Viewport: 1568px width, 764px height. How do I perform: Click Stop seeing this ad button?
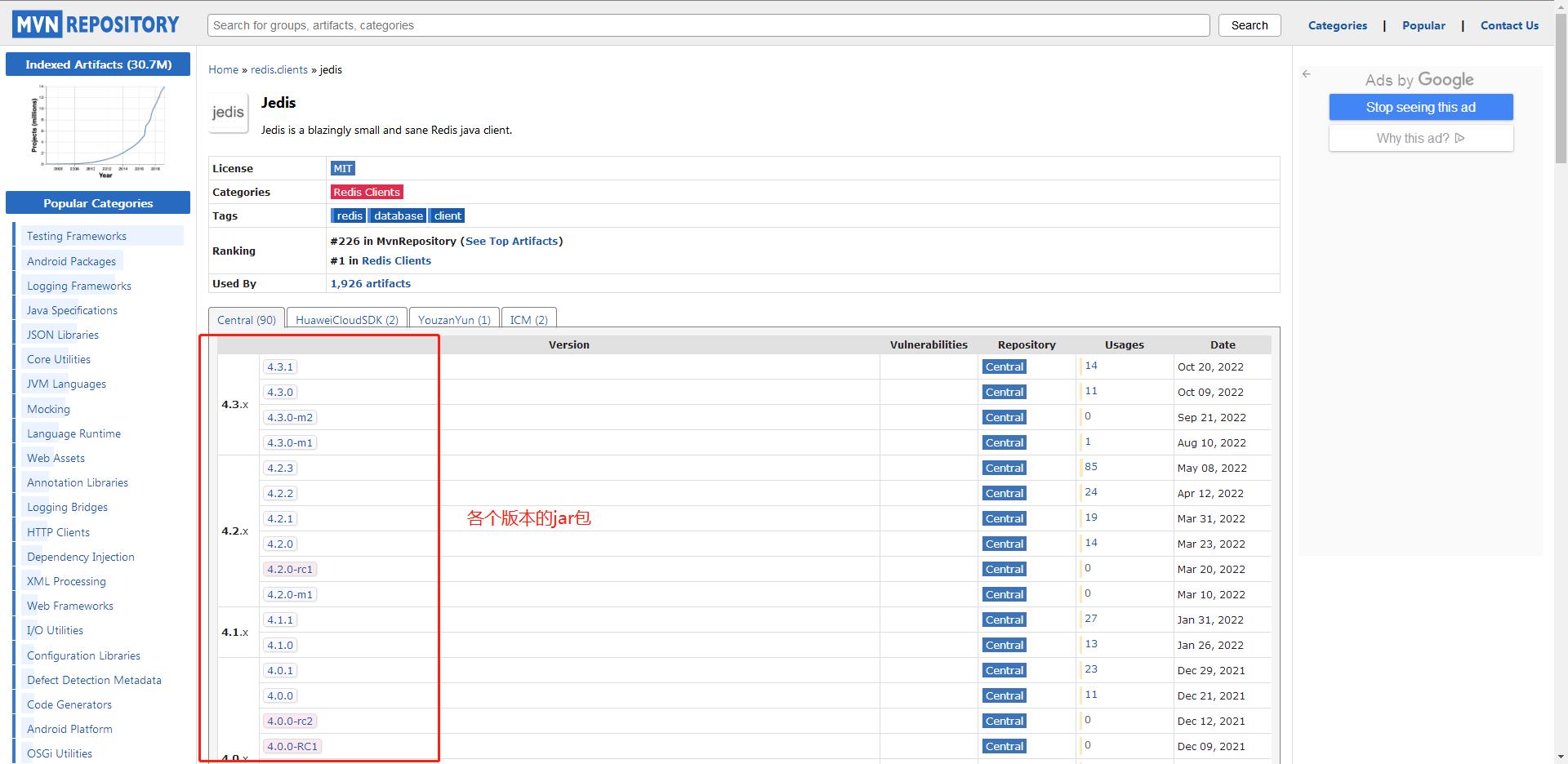1421,107
